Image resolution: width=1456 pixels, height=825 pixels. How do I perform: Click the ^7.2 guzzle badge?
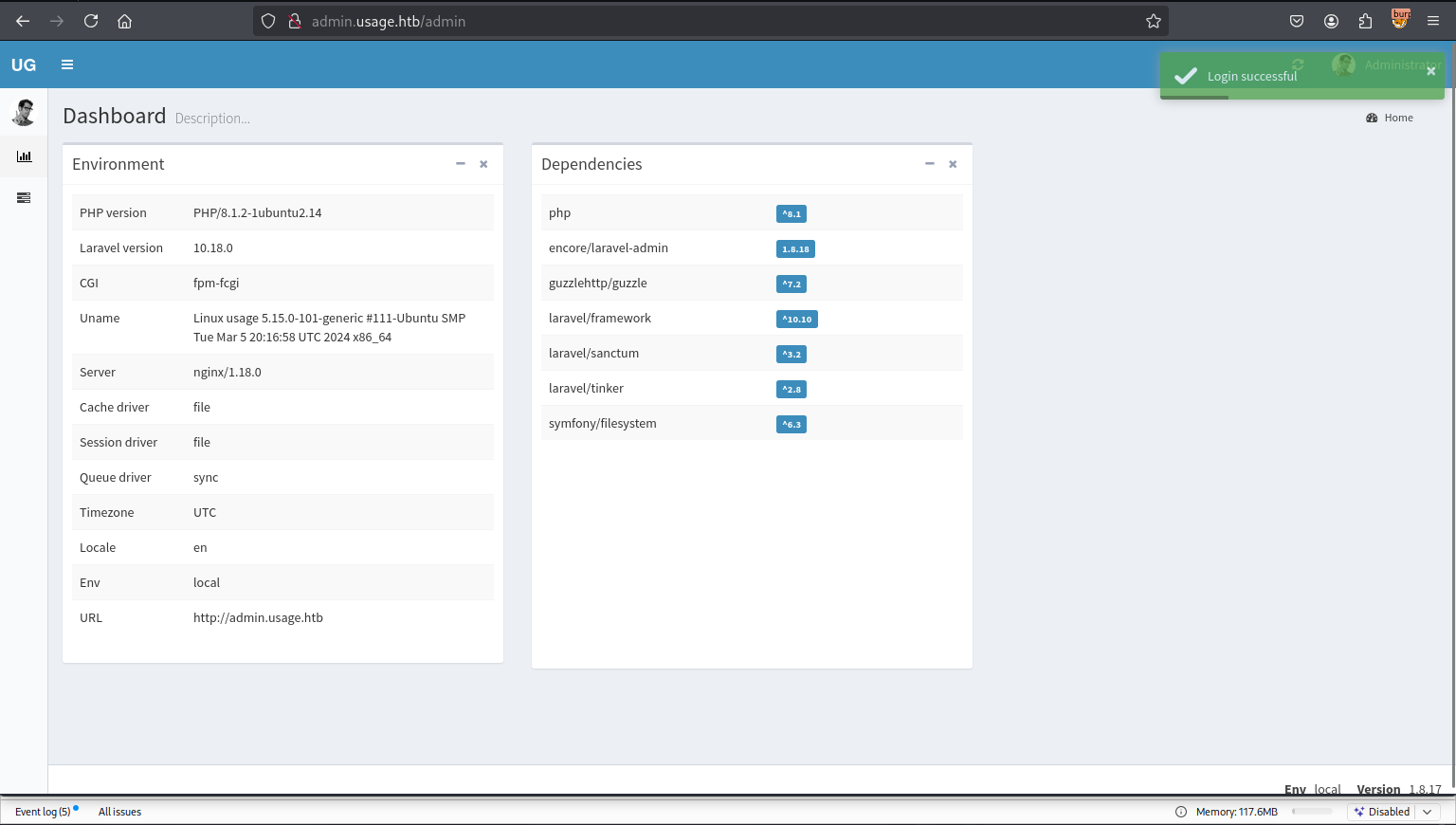(792, 284)
